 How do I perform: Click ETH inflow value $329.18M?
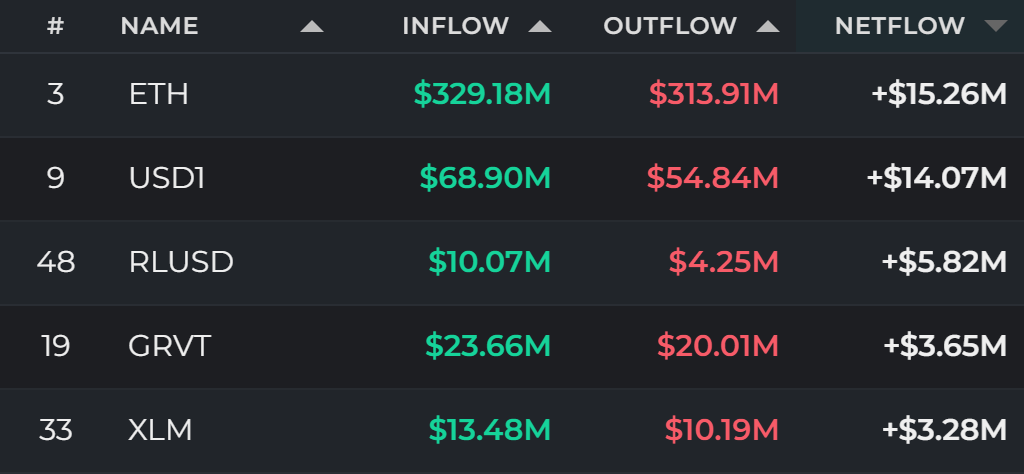coord(483,95)
